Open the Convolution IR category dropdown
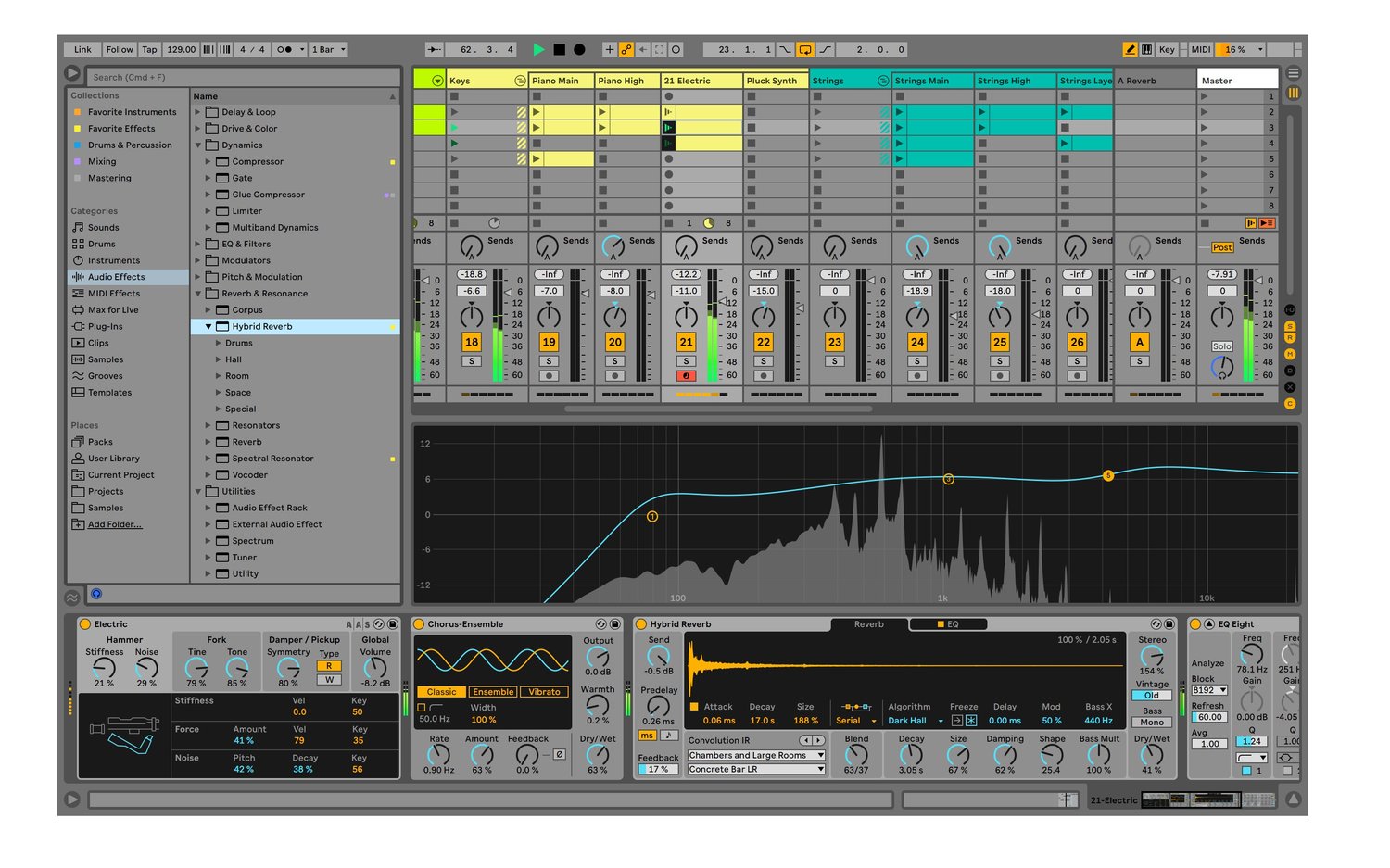The width and height of the screenshot is (1390, 868). (x=755, y=756)
